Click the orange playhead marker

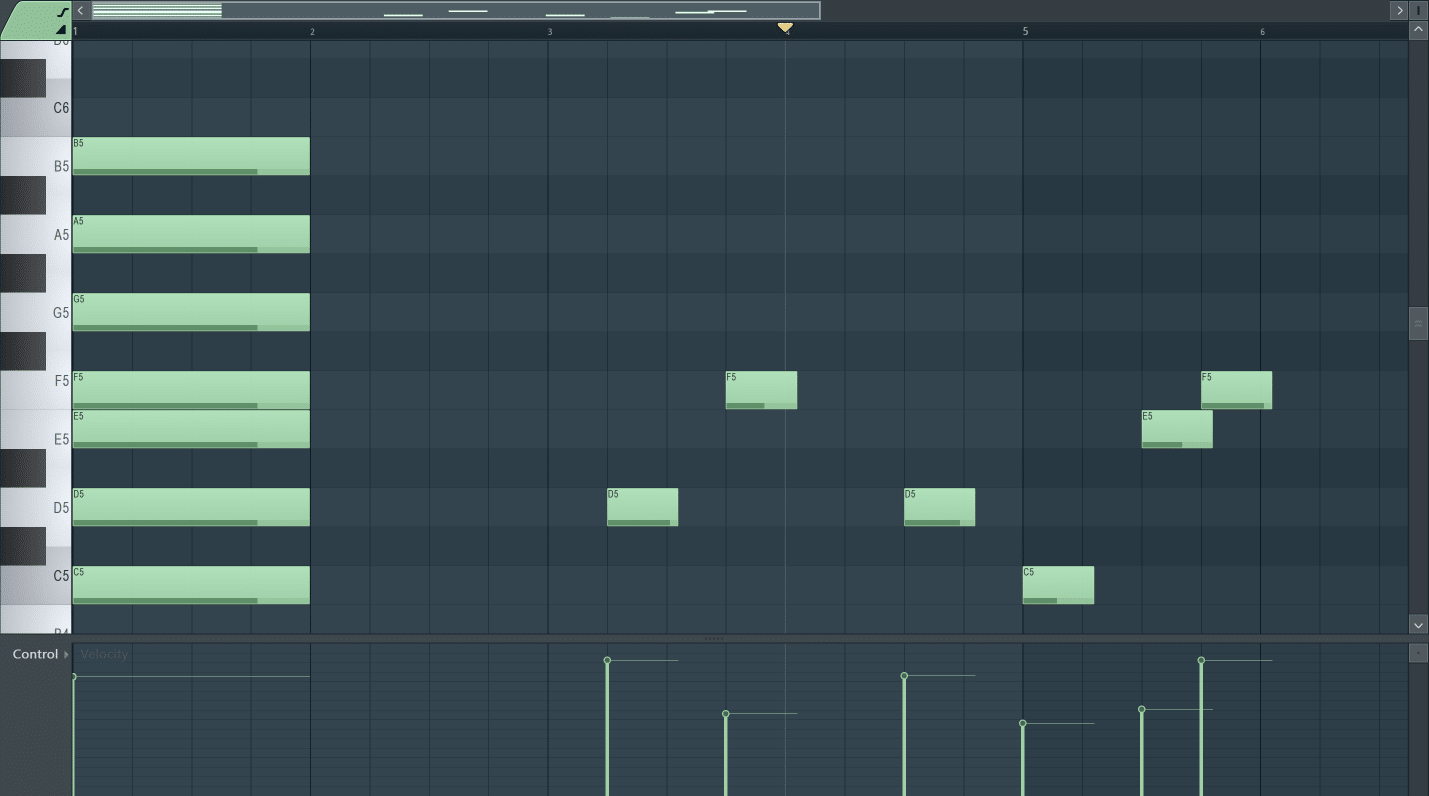pyautogui.click(x=786, y=28)
